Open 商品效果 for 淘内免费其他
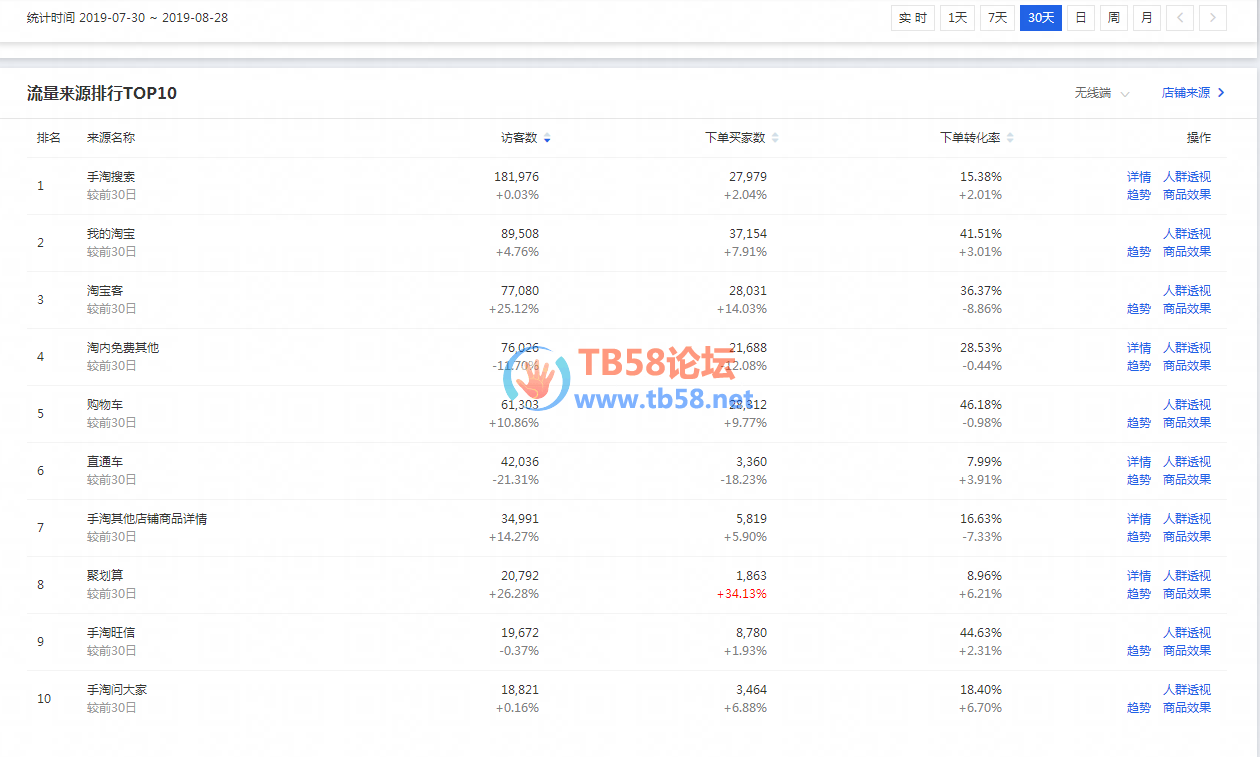 click(1187, 366)
